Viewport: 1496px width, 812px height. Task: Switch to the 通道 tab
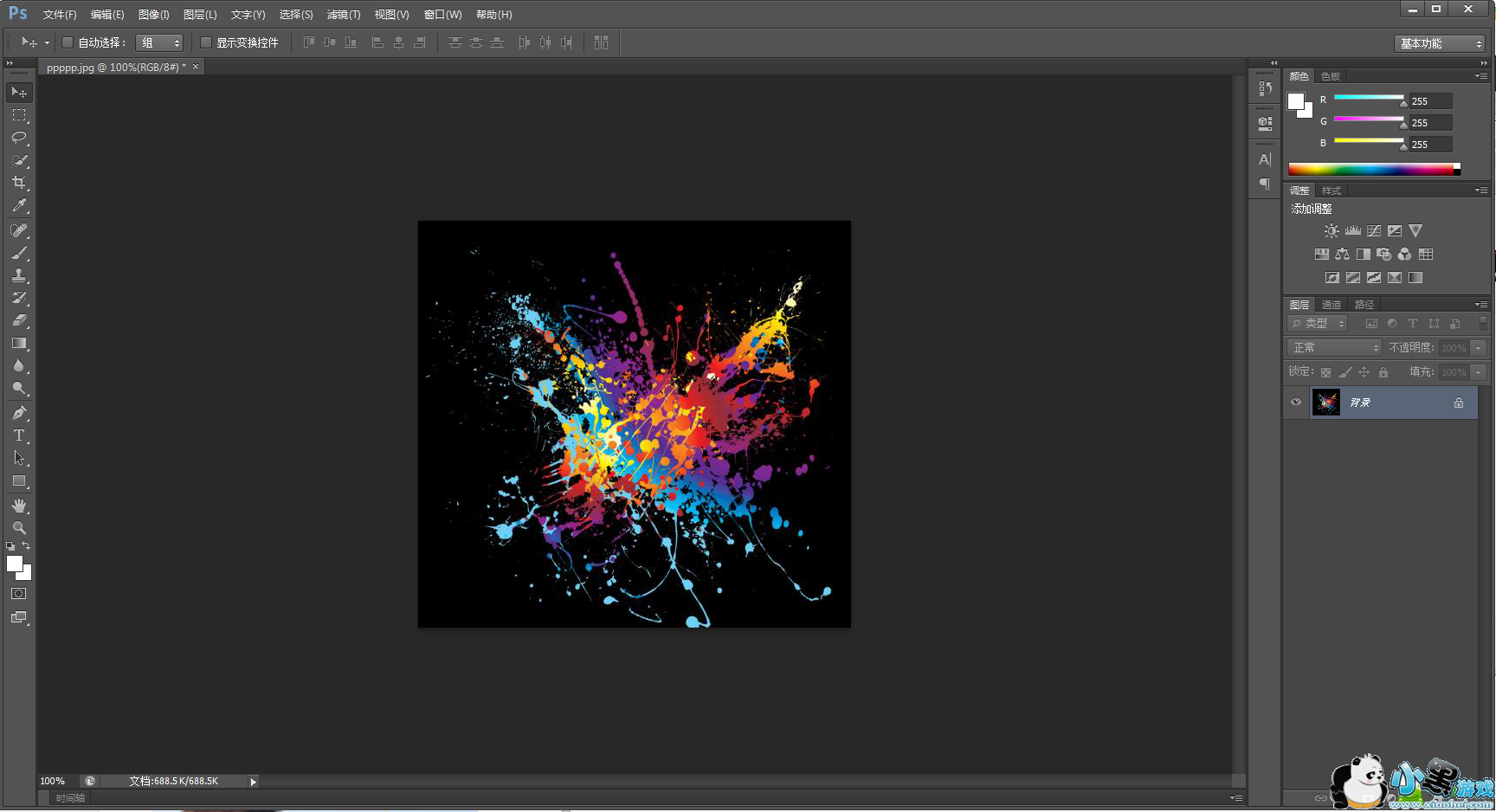pyautogui.click(x=1332, y=305)
